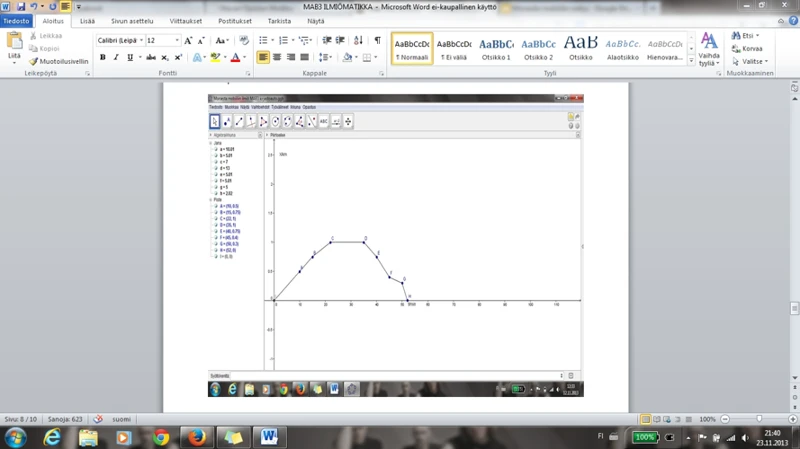Click the bulleted list icon
This screenshot has height=449, width=800.
click(264, 41)
